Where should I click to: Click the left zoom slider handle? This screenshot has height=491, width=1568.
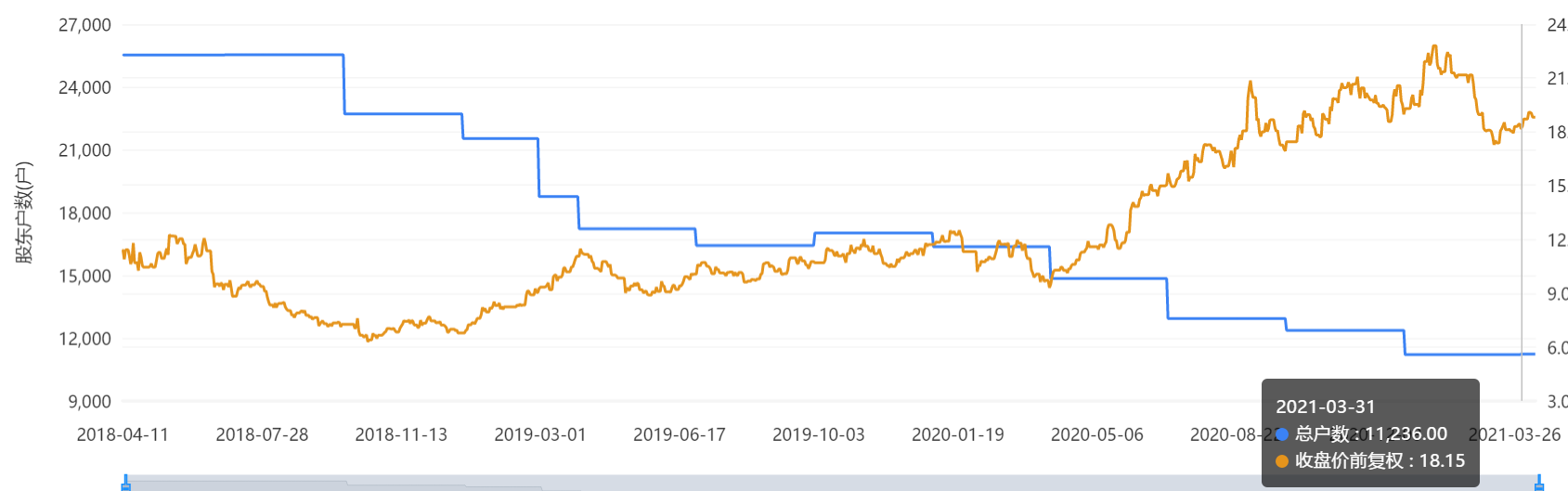coord(125,484)
